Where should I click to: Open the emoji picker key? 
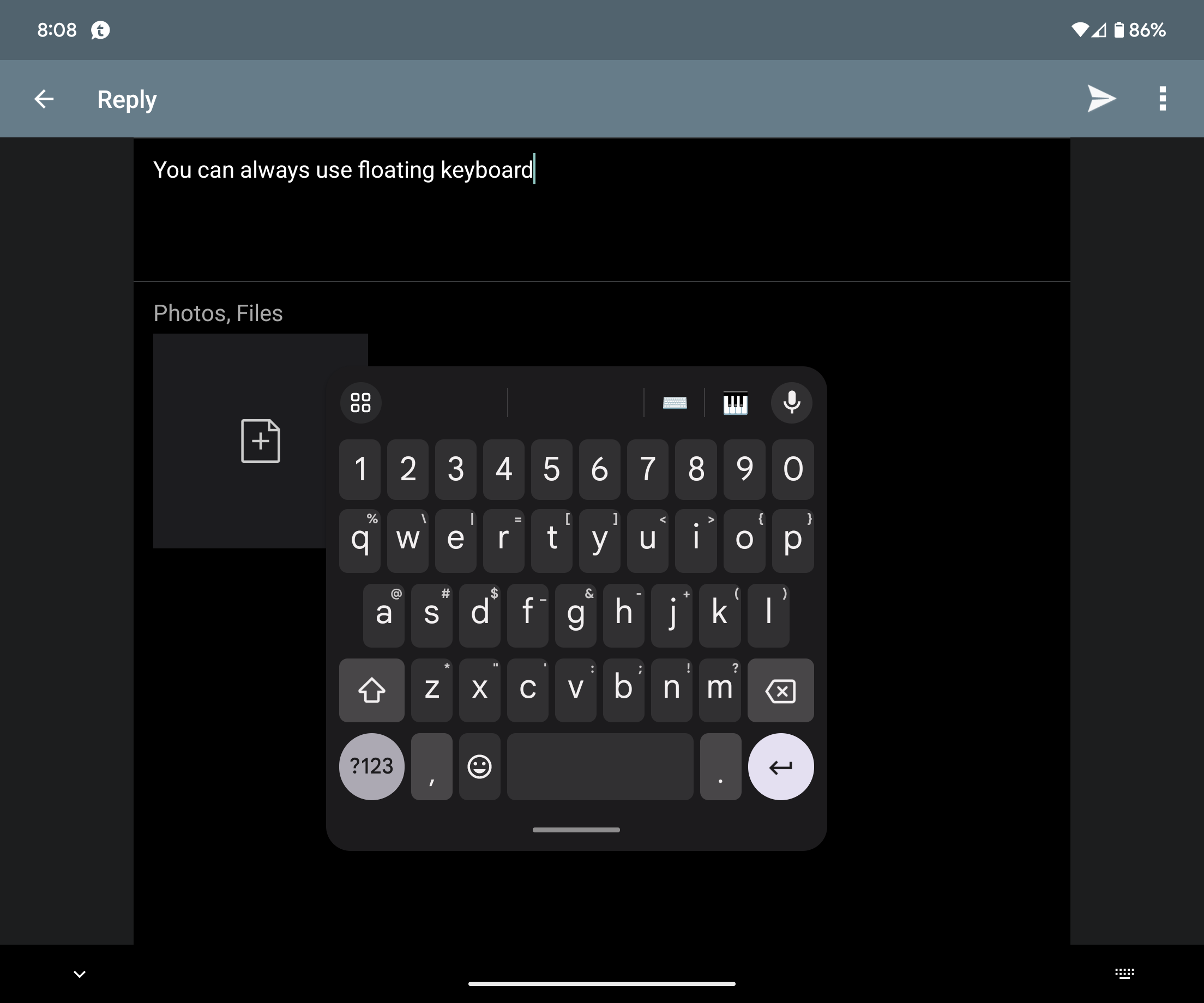pyautogui.click(x=479, y=766)
